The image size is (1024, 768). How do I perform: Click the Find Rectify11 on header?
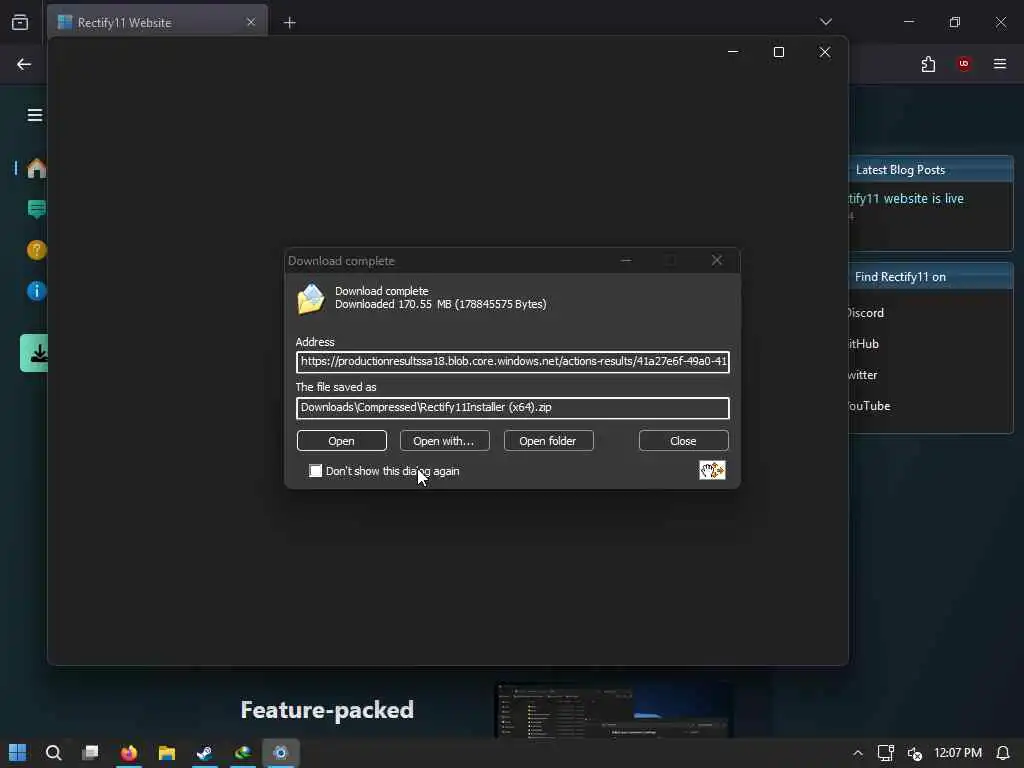pyautogui.click(x=931, y=277)
